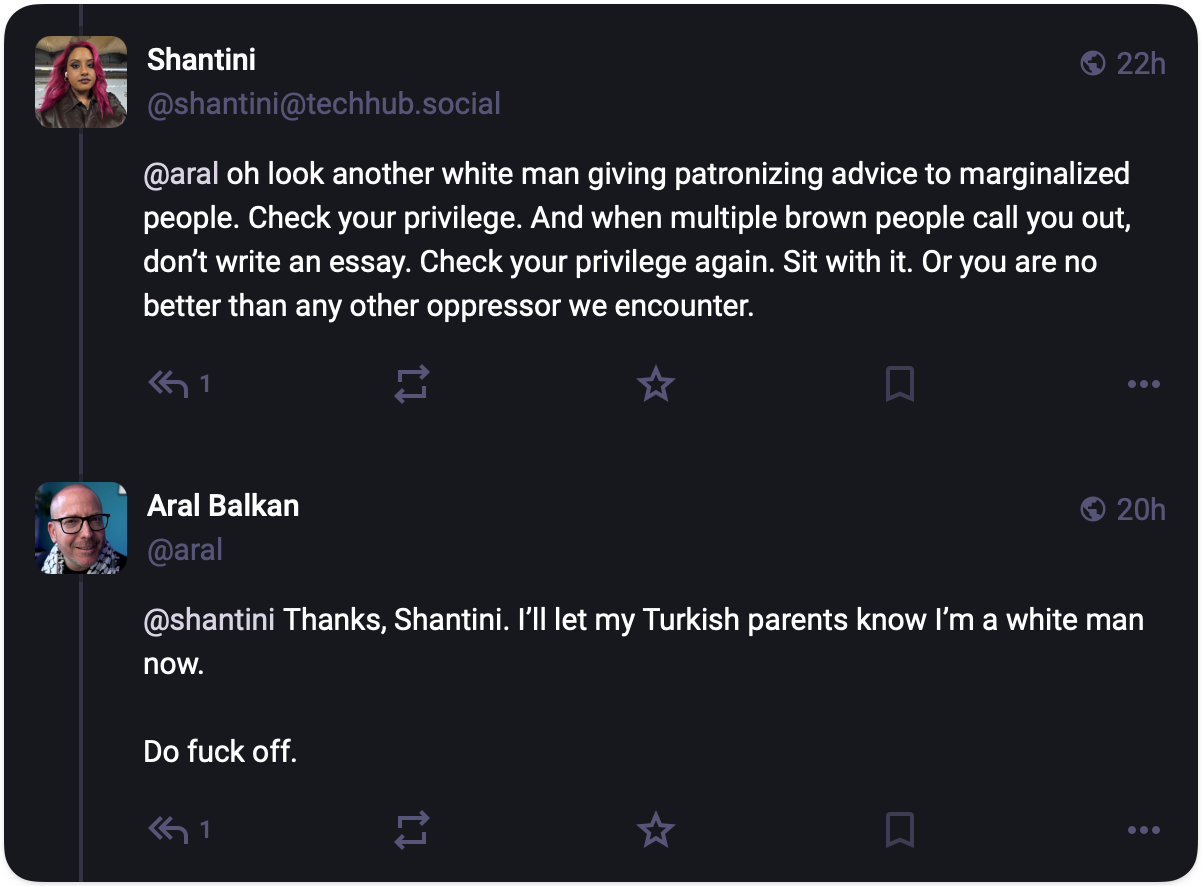Follow the @aral mention in Shantini's post
The image size is (1202, 886).
(181, 174)
